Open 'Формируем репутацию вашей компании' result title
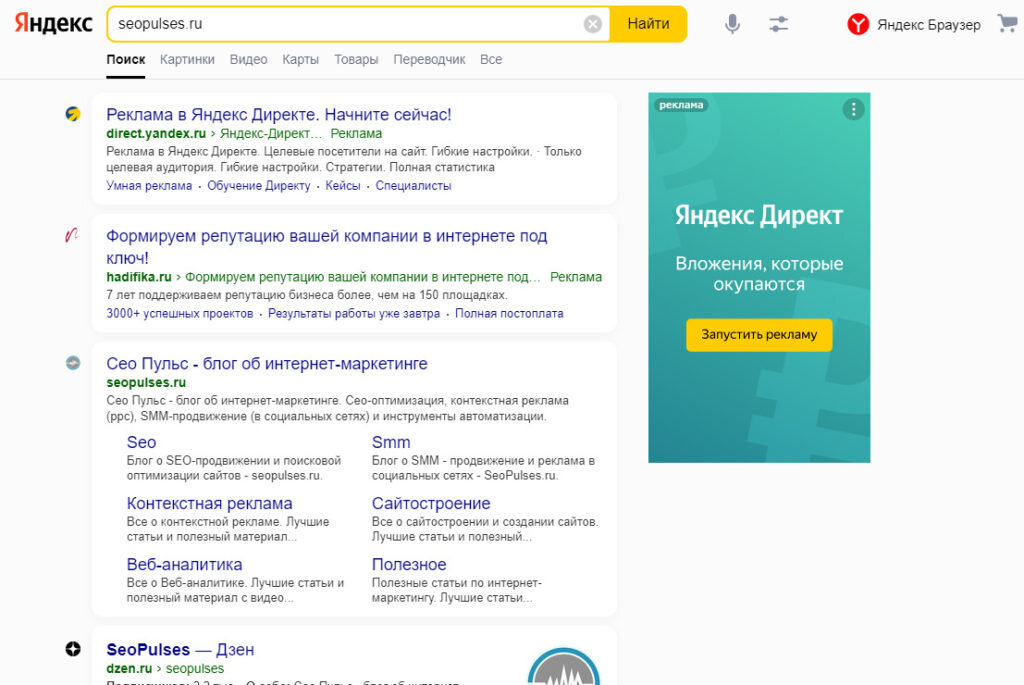This screenshot has height=685, width=1024. coord(327,247)
